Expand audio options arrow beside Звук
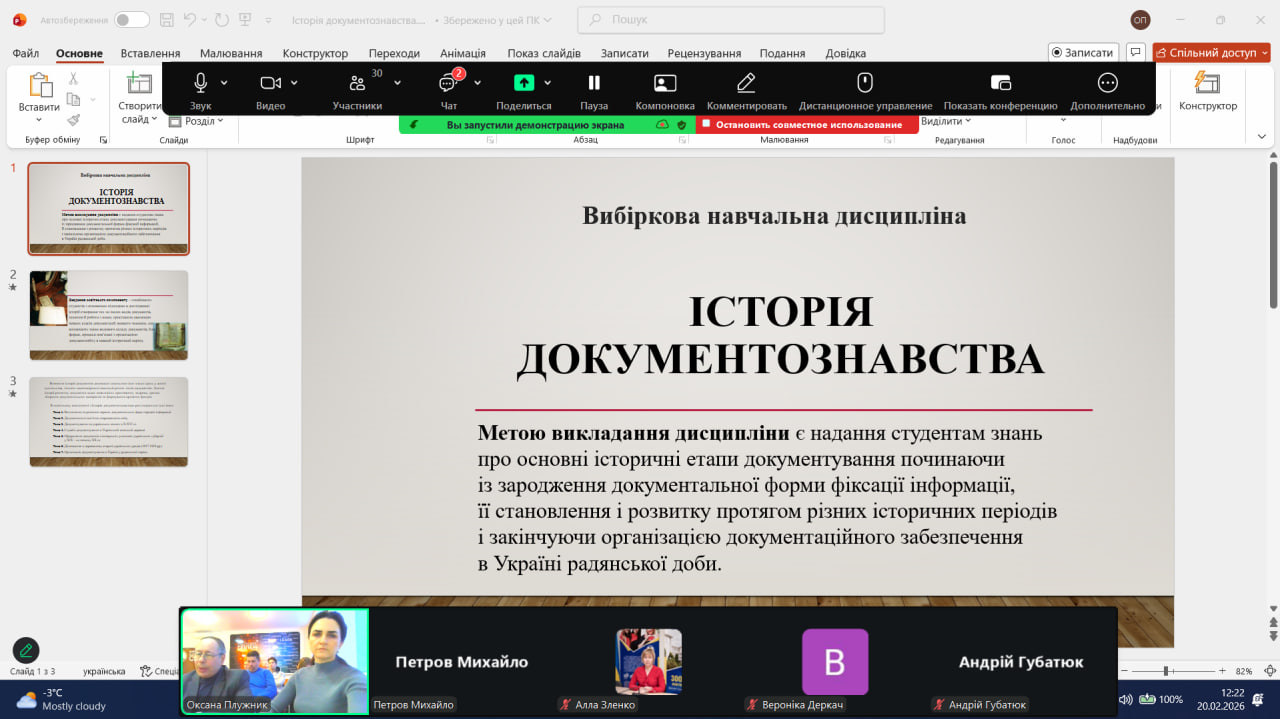The height and width of the screenshot is (719, 1280). (224, 83)
